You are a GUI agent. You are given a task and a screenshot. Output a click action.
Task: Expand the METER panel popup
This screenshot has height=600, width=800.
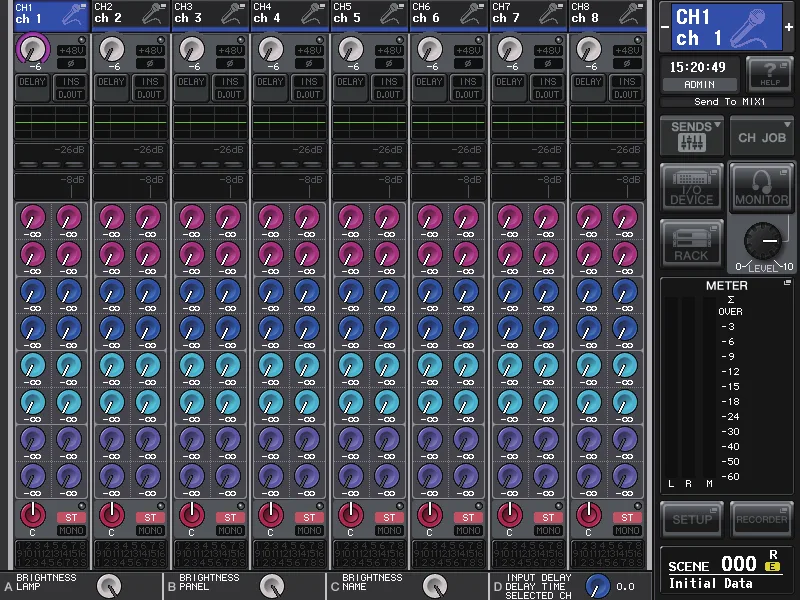pos(787,282)
